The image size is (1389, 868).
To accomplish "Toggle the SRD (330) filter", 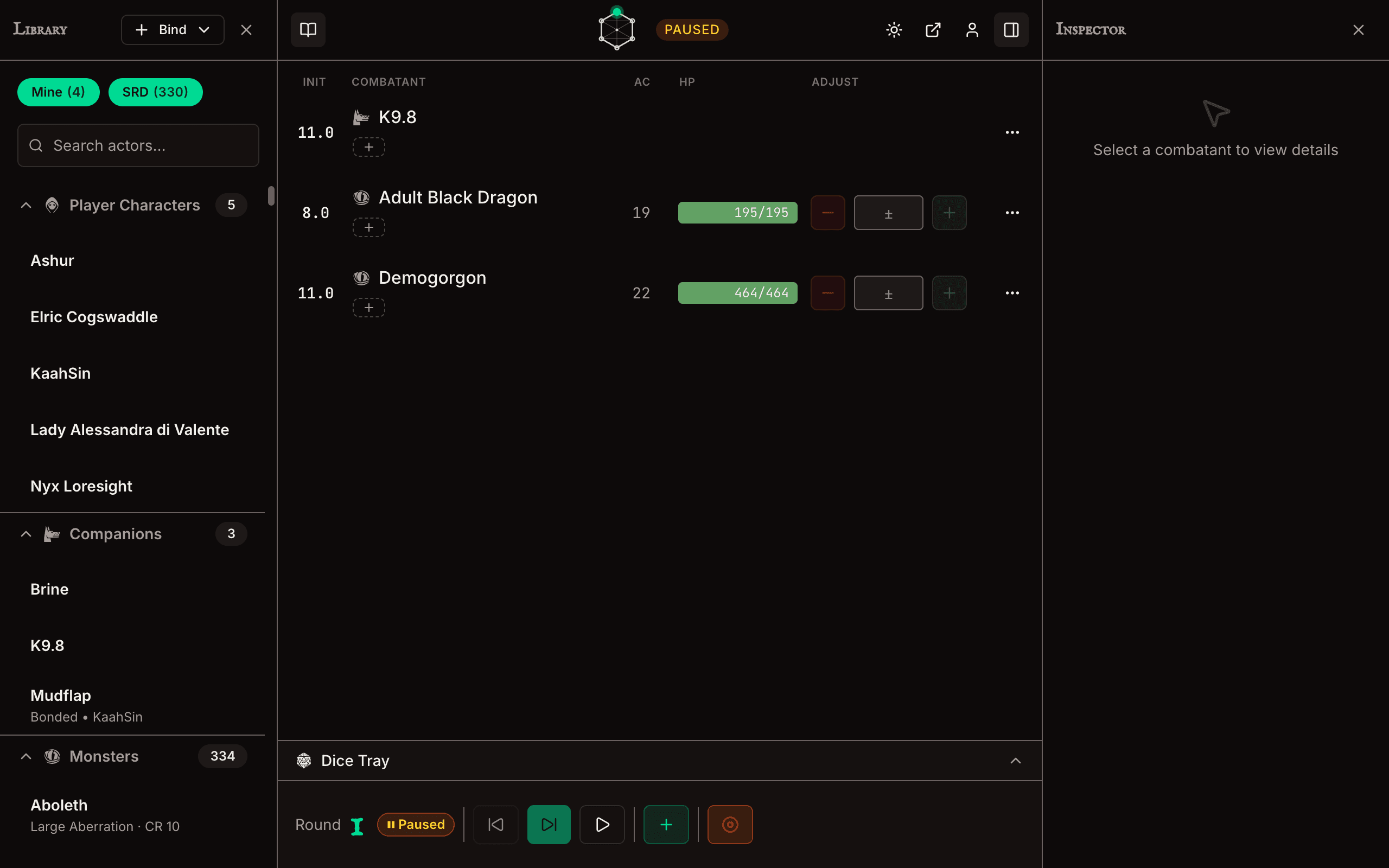I will [x=156, y=92].
